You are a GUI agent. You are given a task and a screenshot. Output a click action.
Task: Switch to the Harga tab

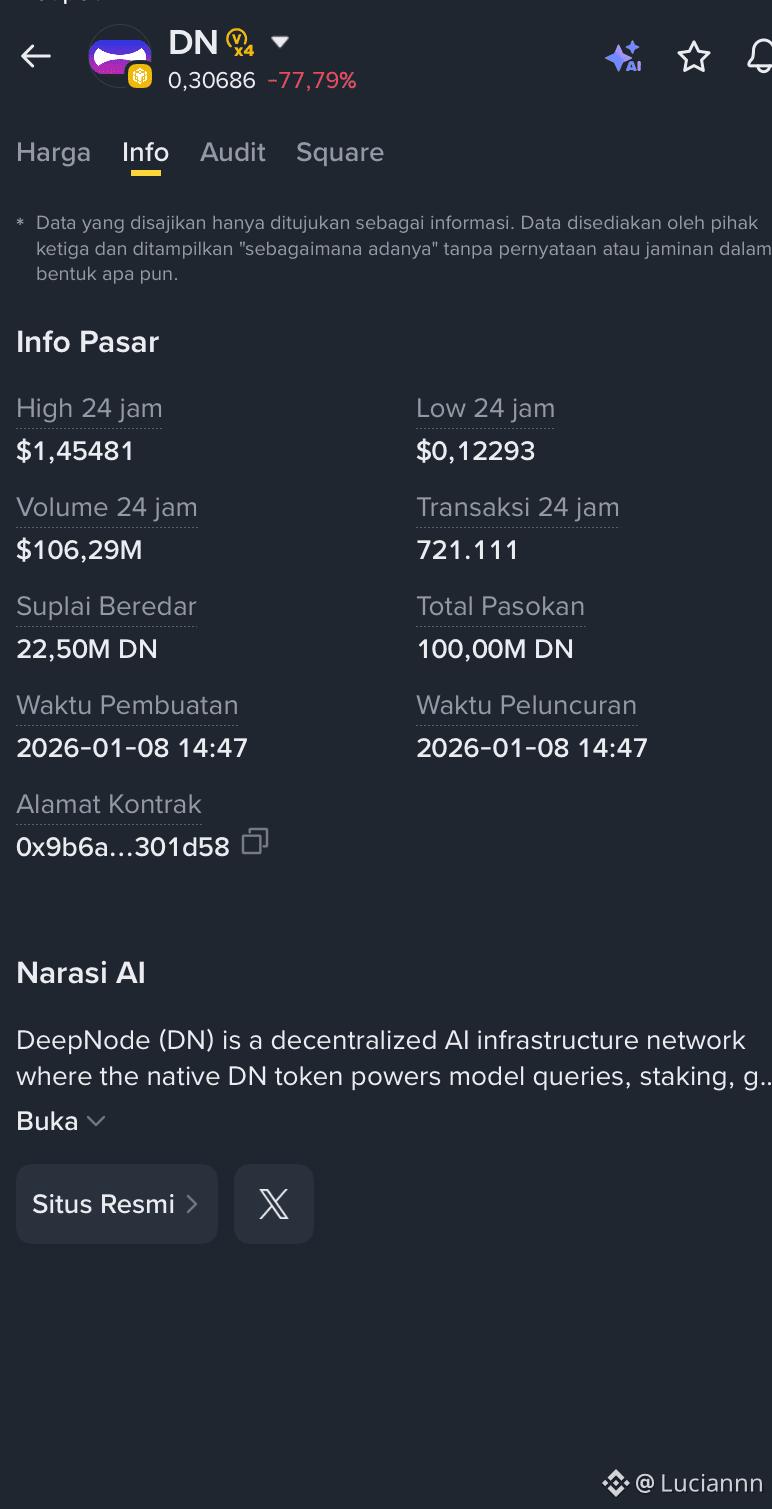coord(54,152)
